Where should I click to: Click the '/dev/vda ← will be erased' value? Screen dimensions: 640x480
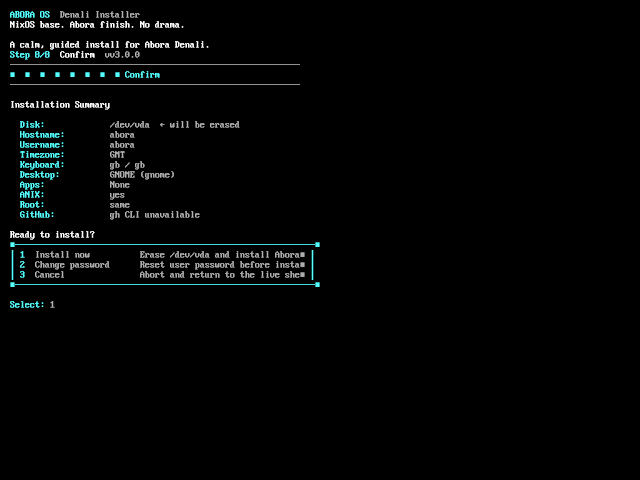[x=174, y=125]
